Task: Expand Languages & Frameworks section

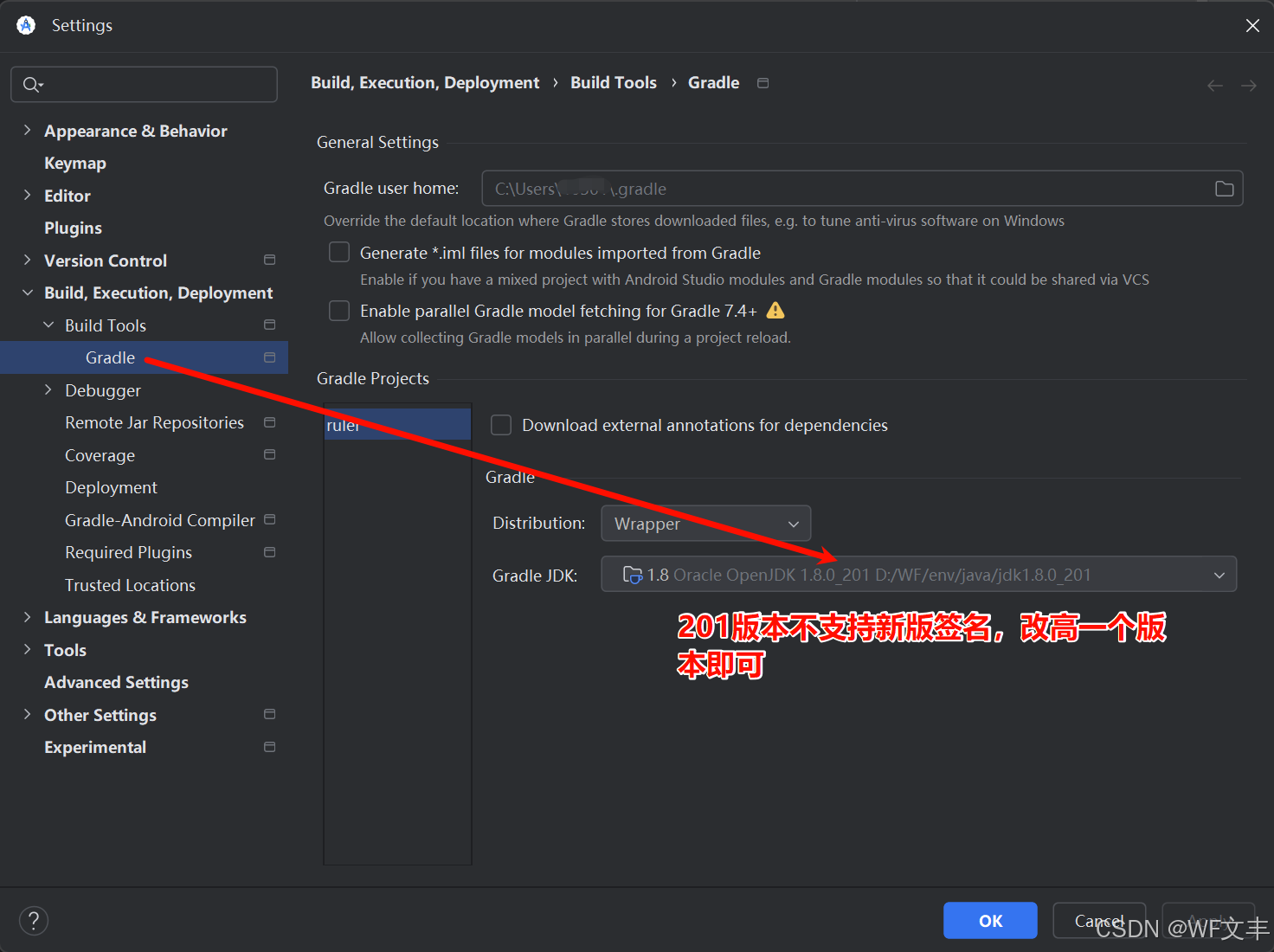Action: [x=27, y=617]
